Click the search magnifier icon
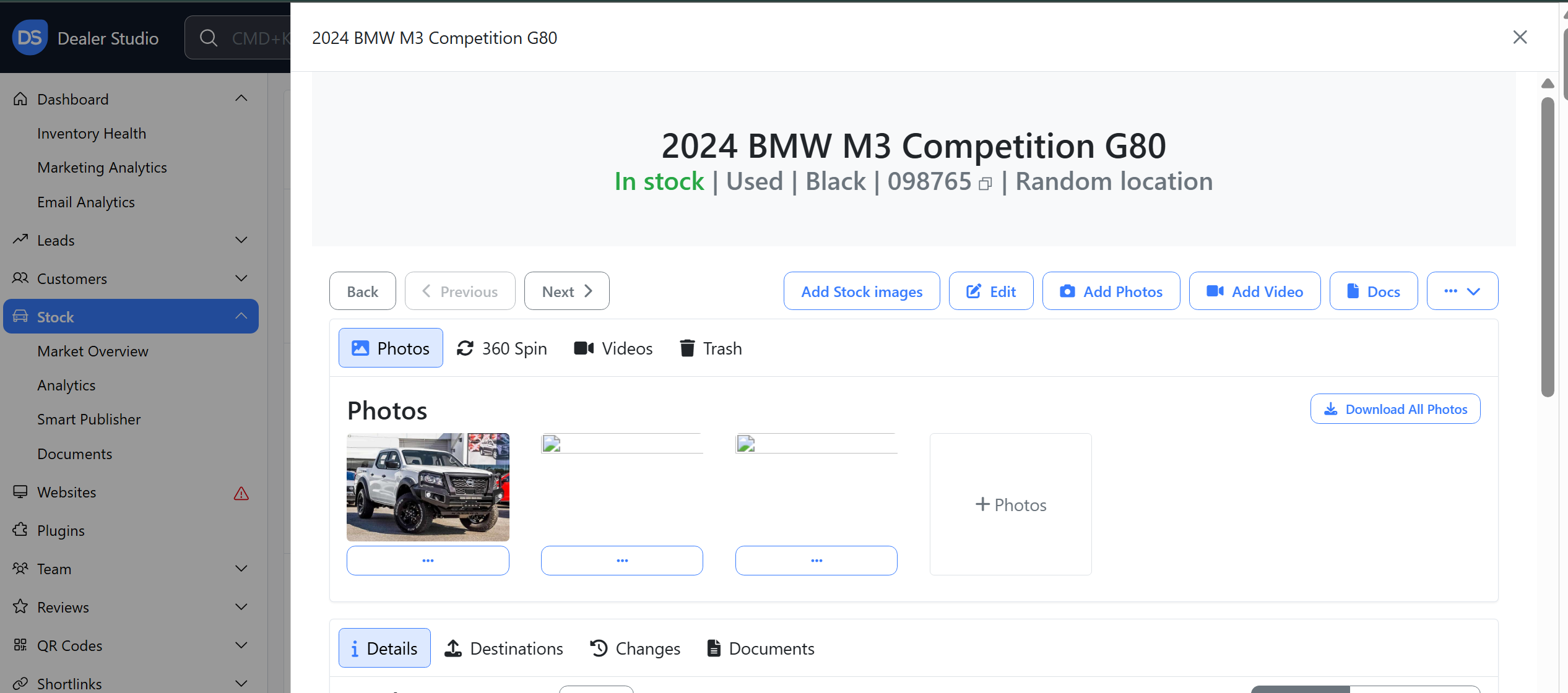The width and height of the screenshot is (1568, 693). click(209, 38)
